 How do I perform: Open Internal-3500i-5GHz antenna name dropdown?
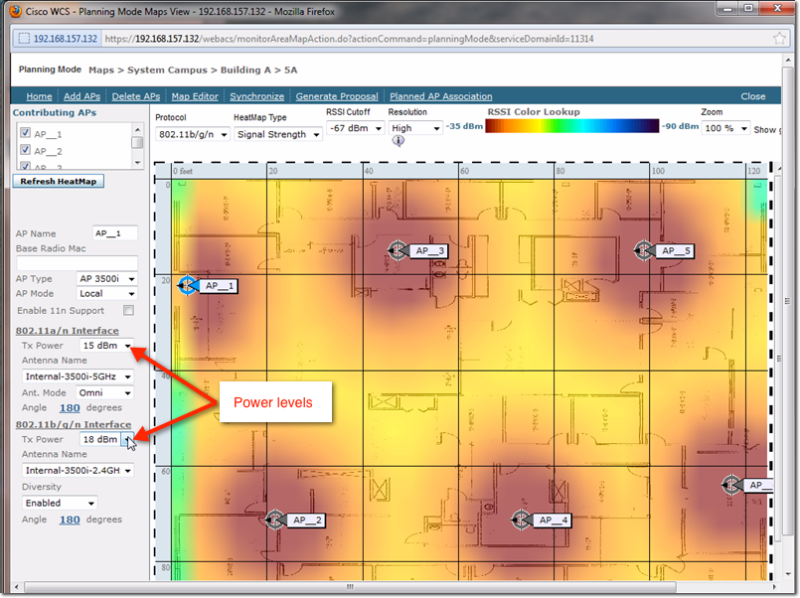pyautogui.click(x=78, y=377)
